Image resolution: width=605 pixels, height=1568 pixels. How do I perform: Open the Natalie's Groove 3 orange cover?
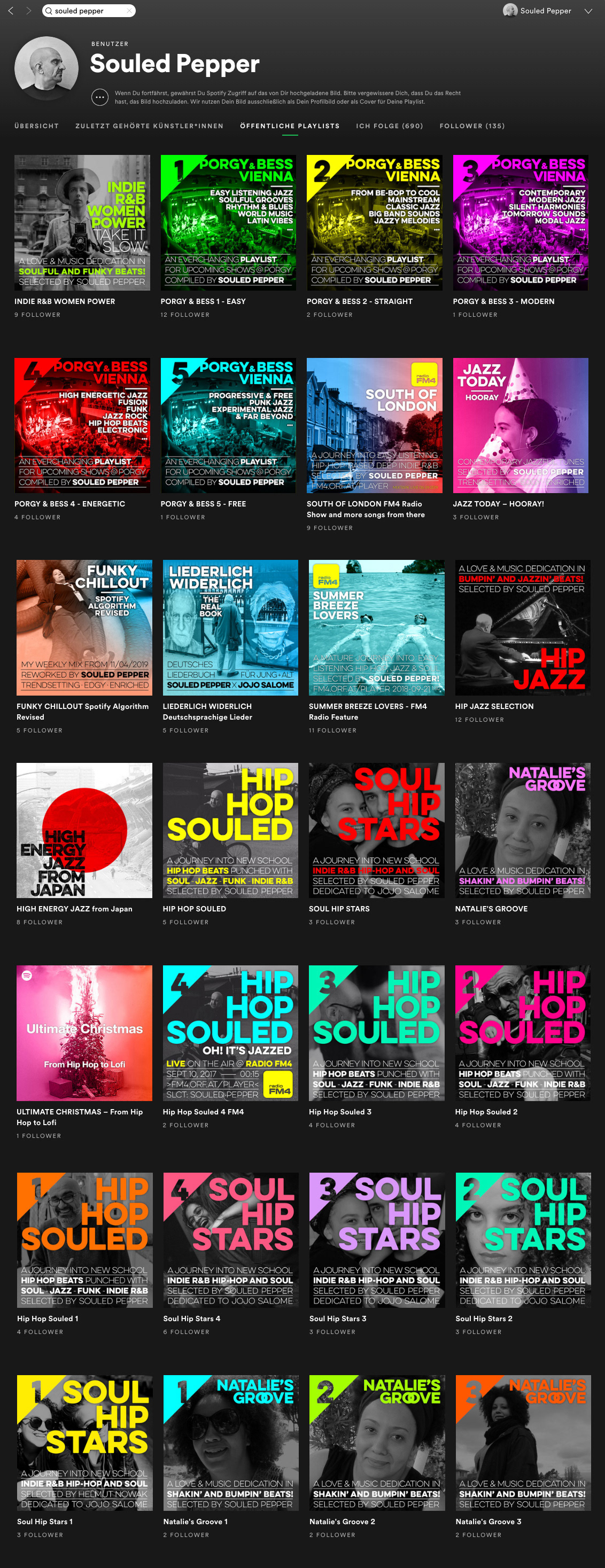(x=523, y=1442)
